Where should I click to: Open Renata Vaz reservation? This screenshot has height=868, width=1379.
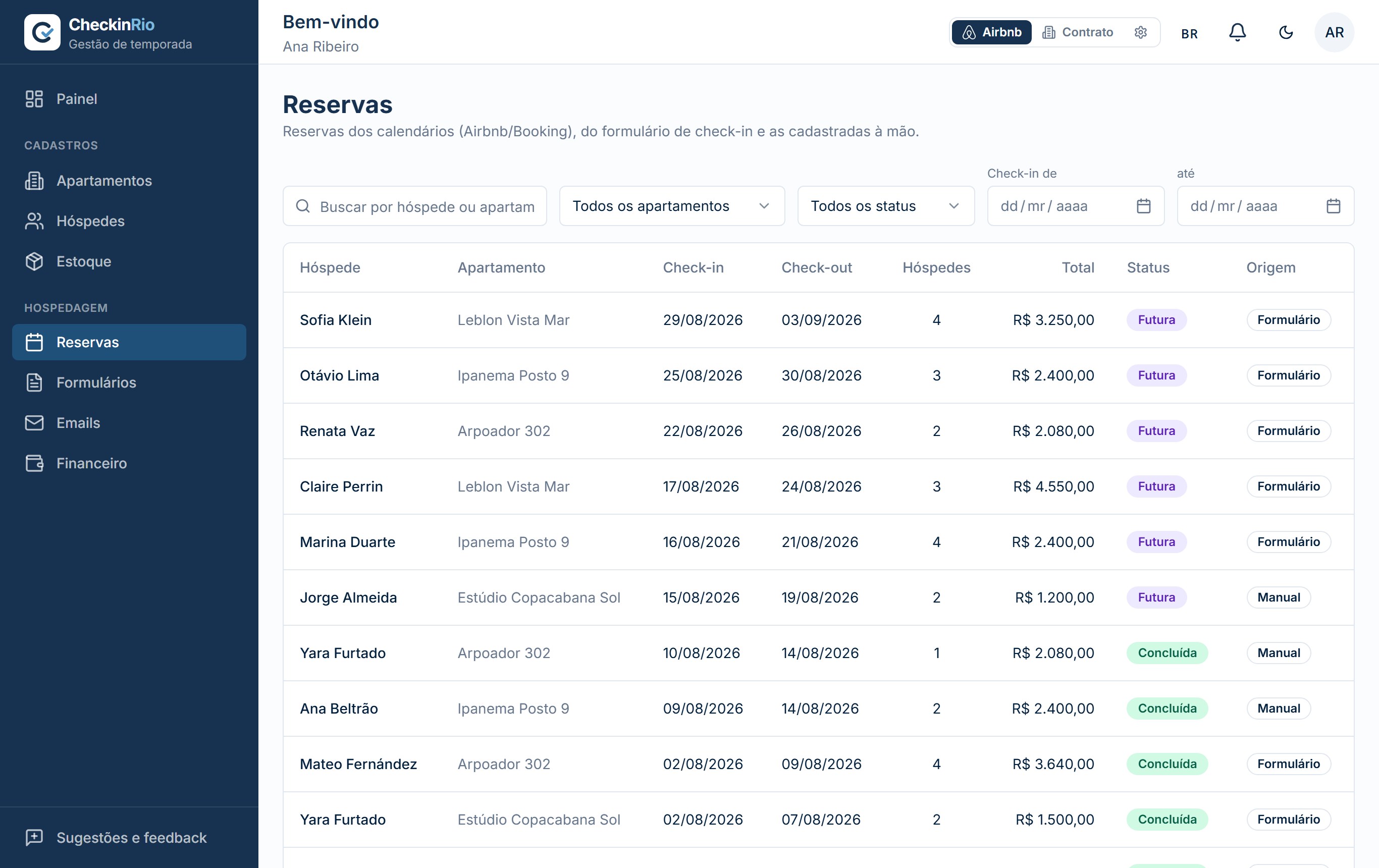(818, 431)
